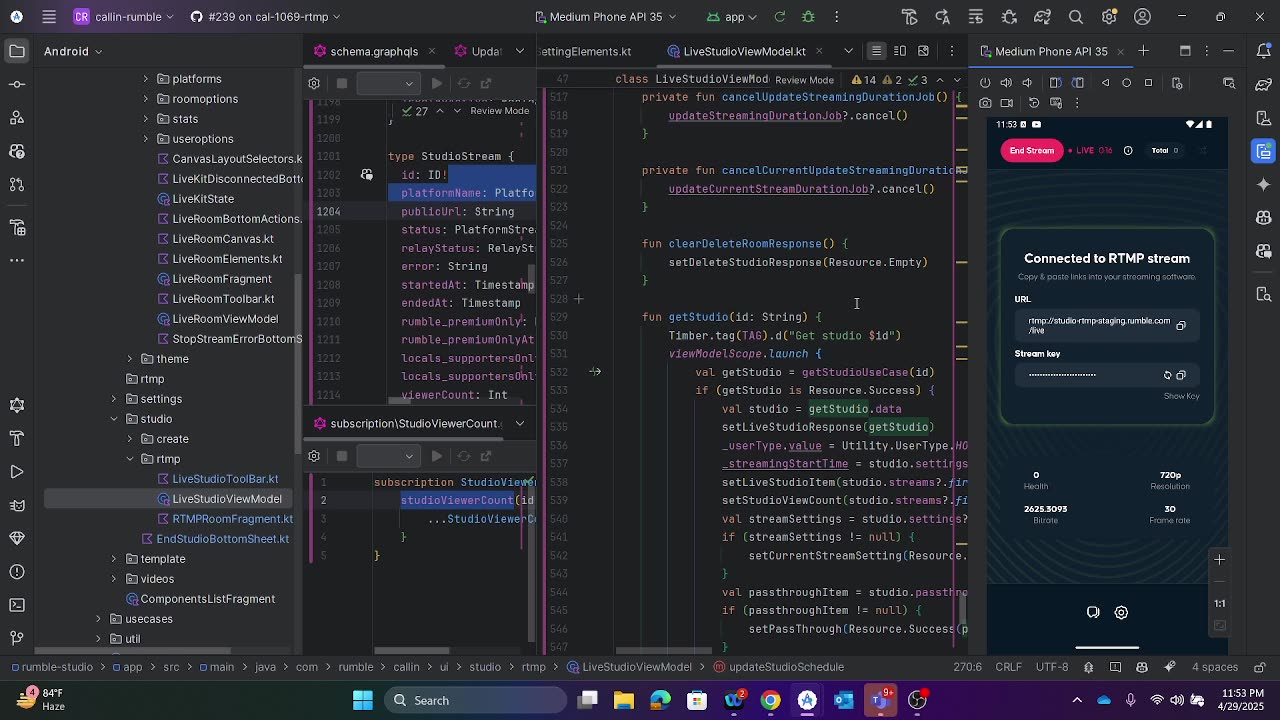Switch editor to split view

900,51
